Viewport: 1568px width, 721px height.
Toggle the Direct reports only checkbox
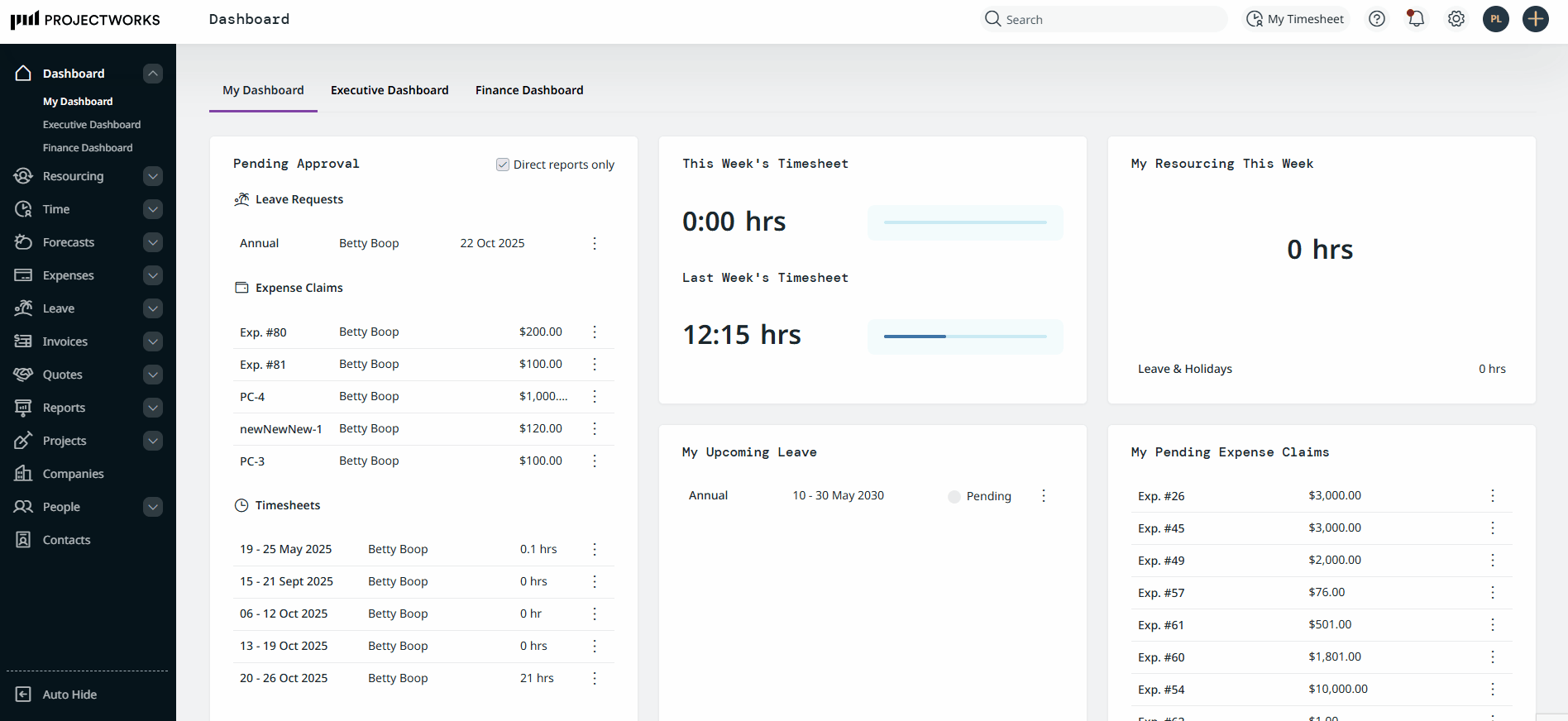(503, 165)
